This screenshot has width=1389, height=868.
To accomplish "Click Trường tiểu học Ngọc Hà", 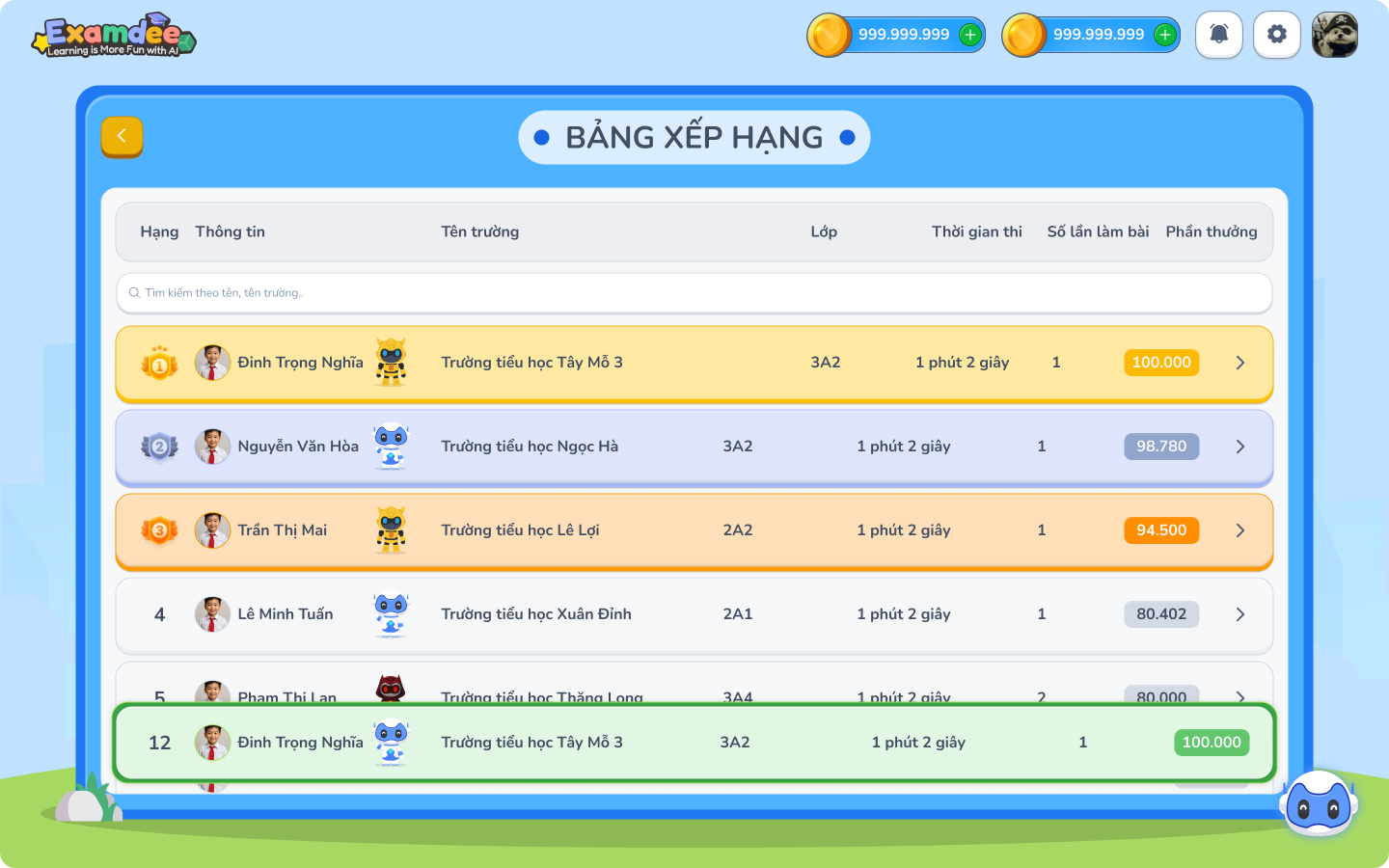I will pos(530,447).
